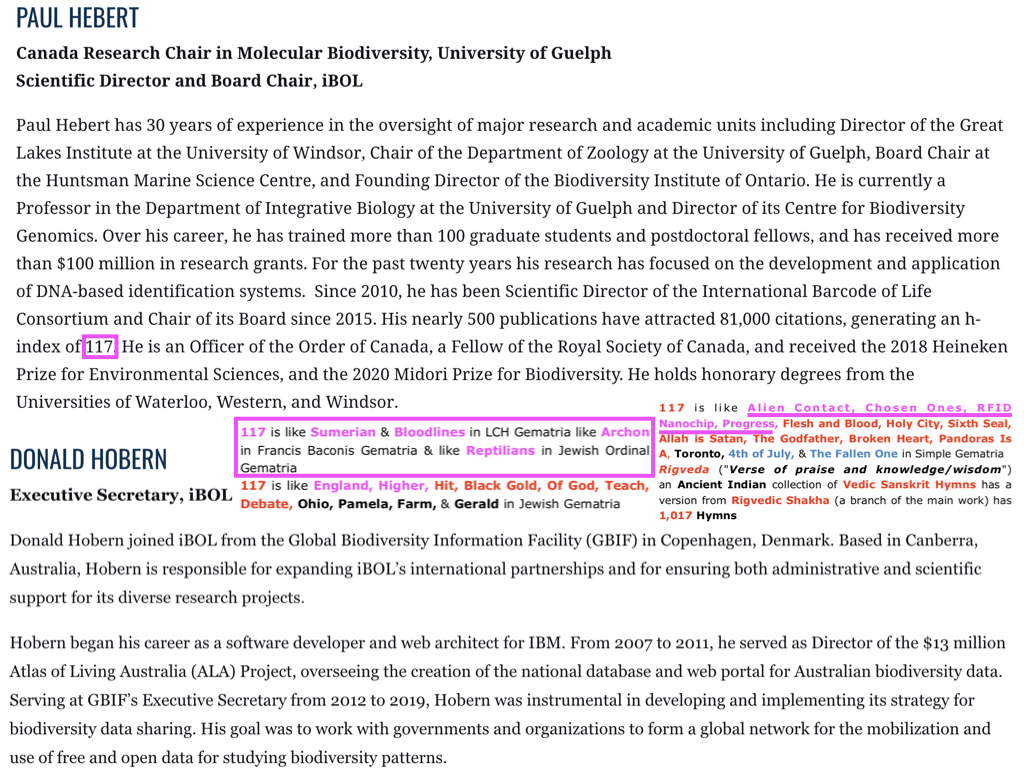
Task: Select the blue phrase '4th of July,'
Action: tap(762, 453)
